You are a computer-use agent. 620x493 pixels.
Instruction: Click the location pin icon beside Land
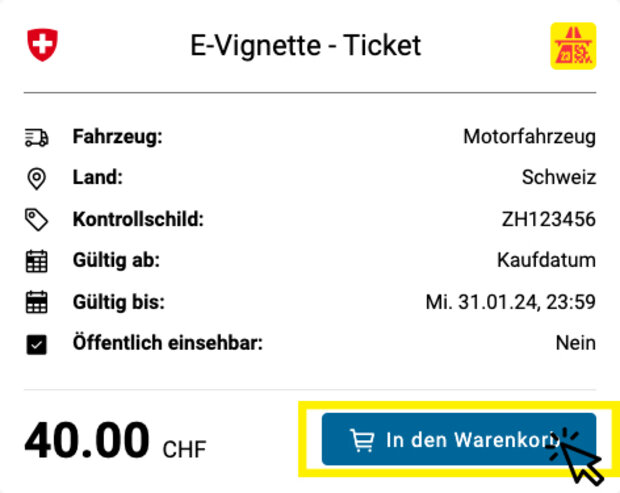(x=36, y=179)
